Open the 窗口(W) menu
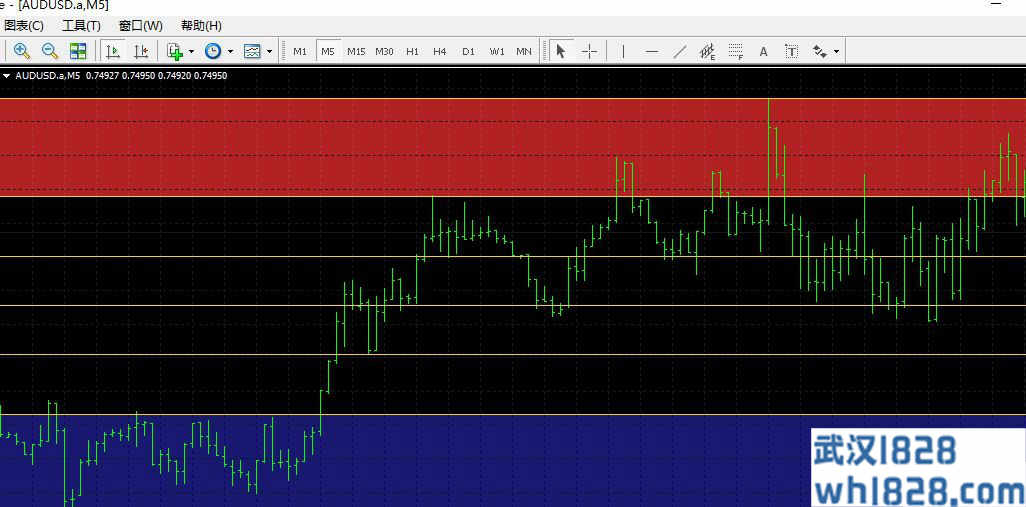1026x507 pixels. click(141, 26)
